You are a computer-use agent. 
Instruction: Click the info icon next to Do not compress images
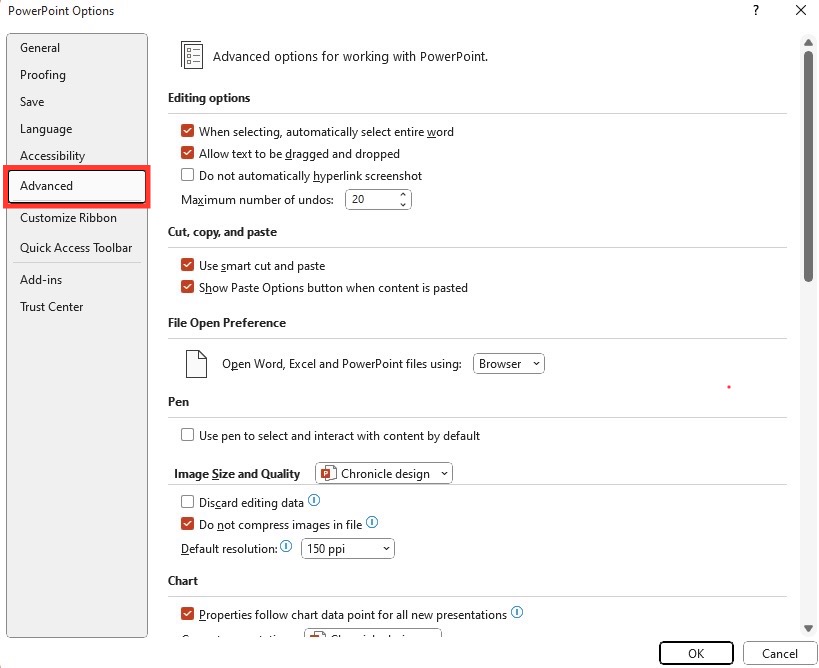[372, 522]
